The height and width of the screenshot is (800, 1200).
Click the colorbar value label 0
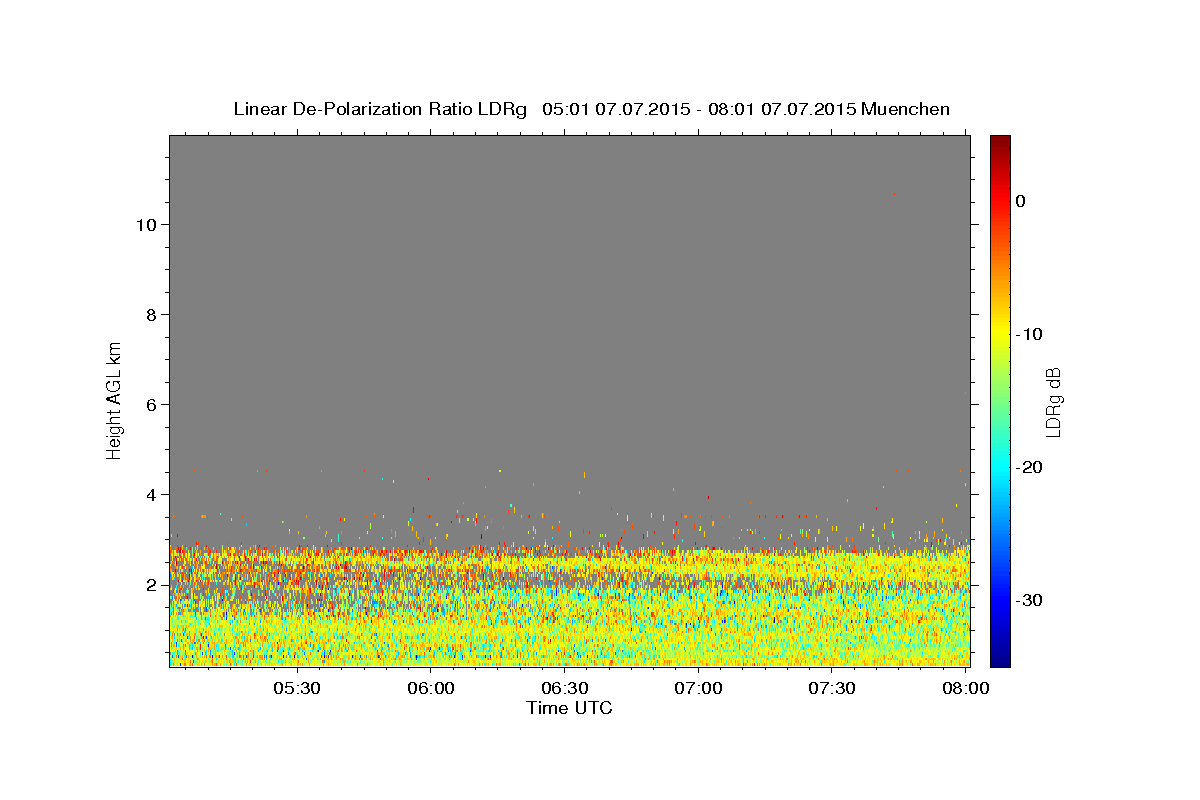(1021, 201)
